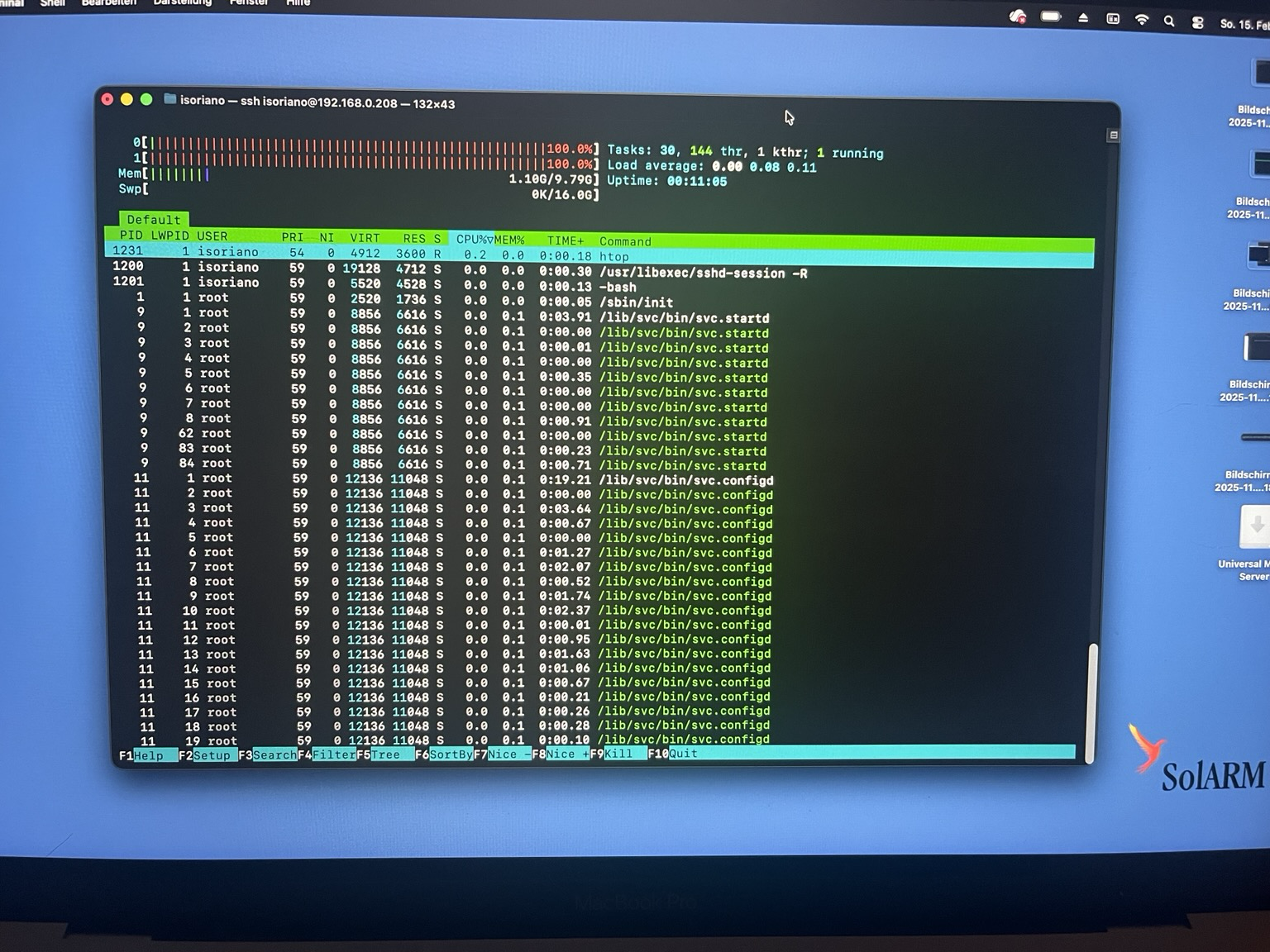Click F9 Kill in htop footer
The image size is (1270, 952).
[x=618, y=753]
